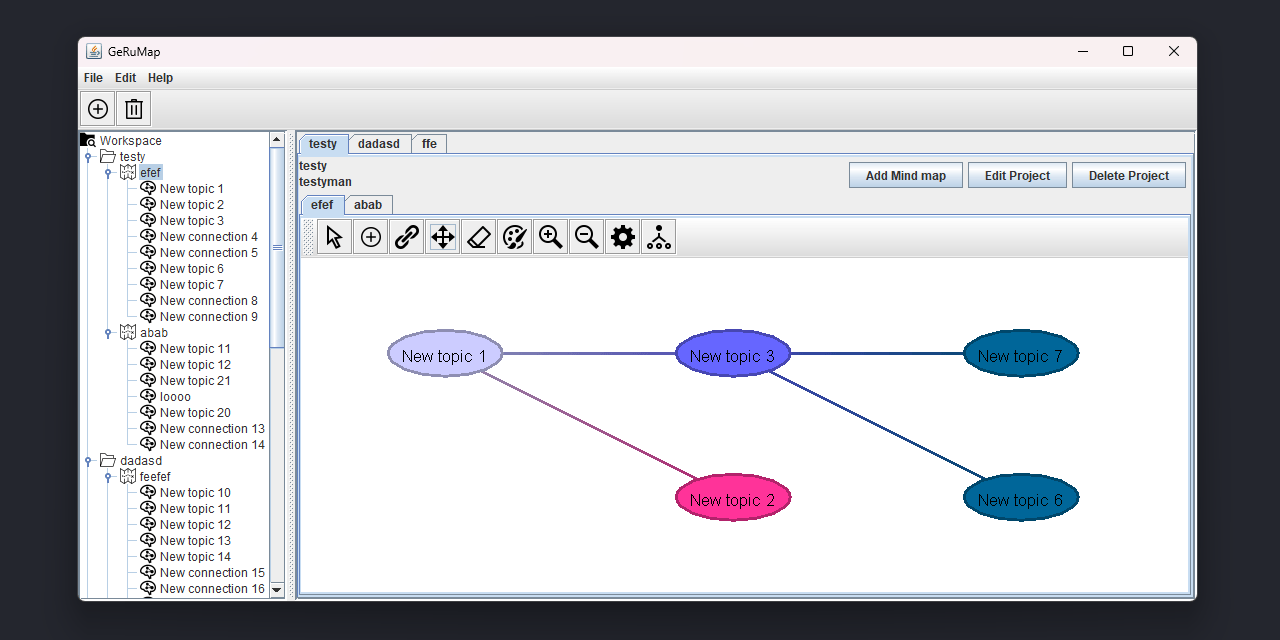Open the color palette tool
The width and height of the screenshot is (1280, 640).
(x=514, y=236)
